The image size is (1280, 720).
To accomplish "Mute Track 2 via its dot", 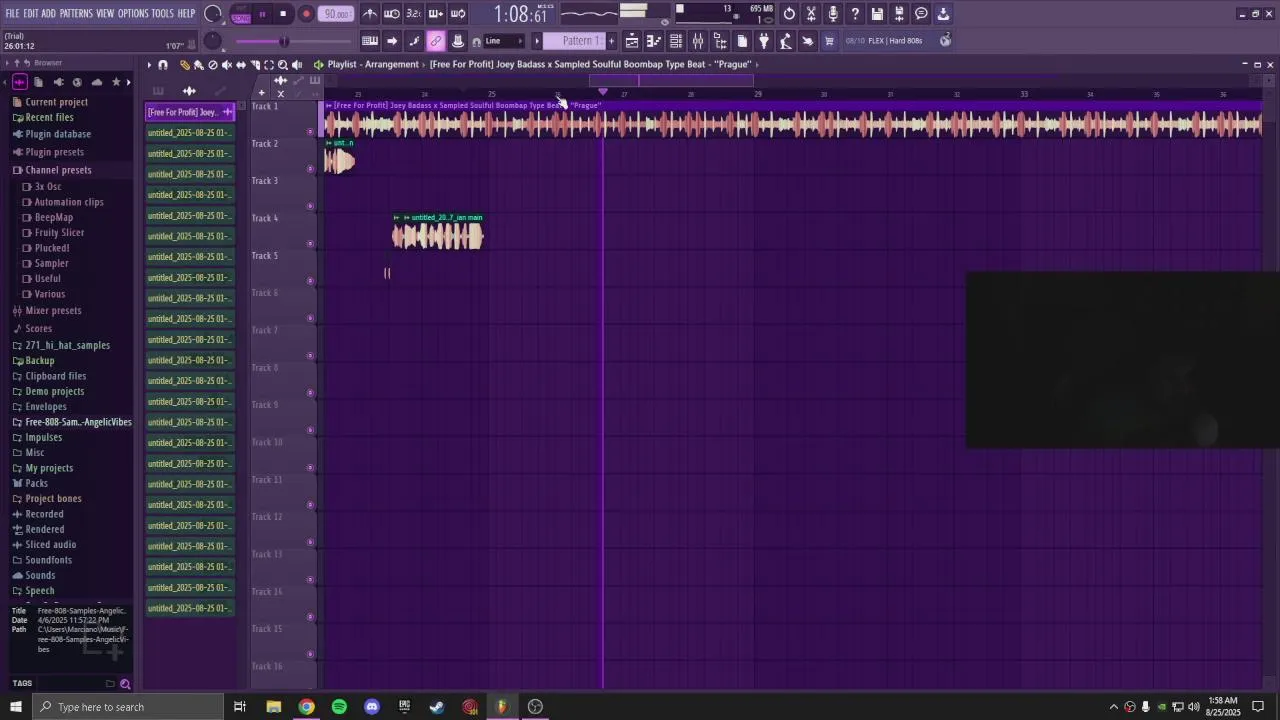I will coord(310,169).
